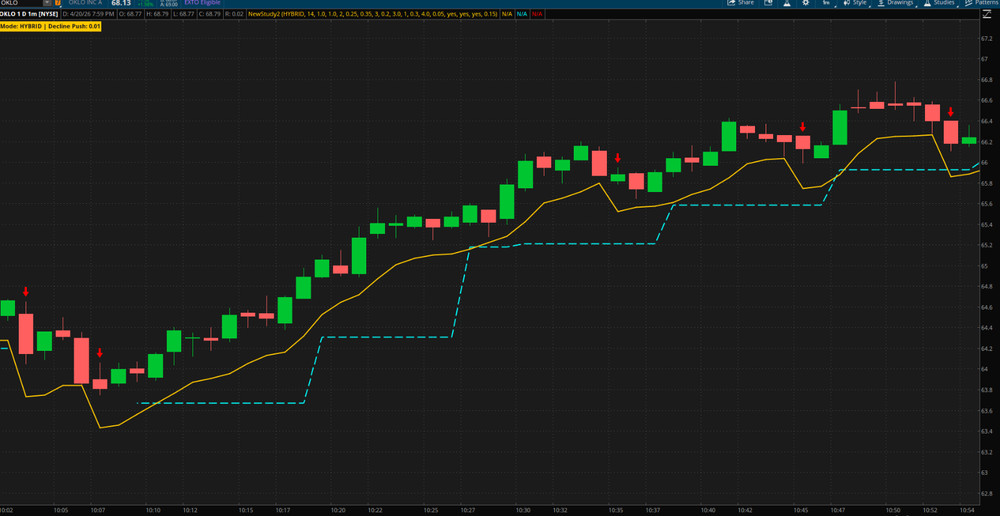The width and height of the screenshot is (1000, 516).
Task: Click the H: 68.79 high value
Action: (x=157, y=14)
